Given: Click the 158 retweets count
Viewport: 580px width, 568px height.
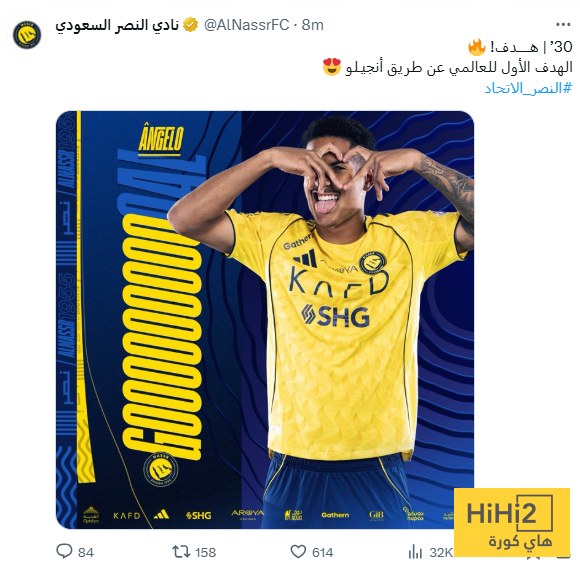Looking at the screenshot, I should point(205,552).
